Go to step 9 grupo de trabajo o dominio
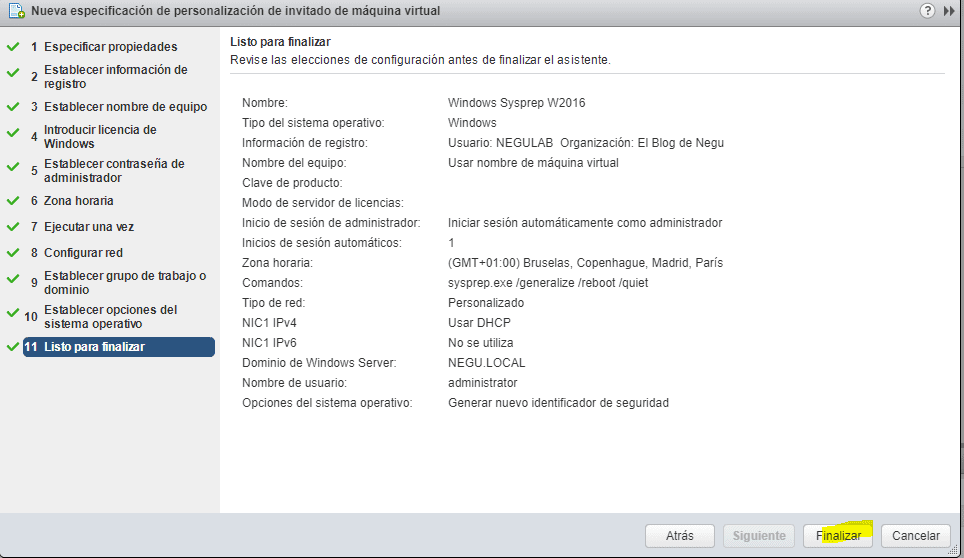964x558 pixels. click(125, 283)
